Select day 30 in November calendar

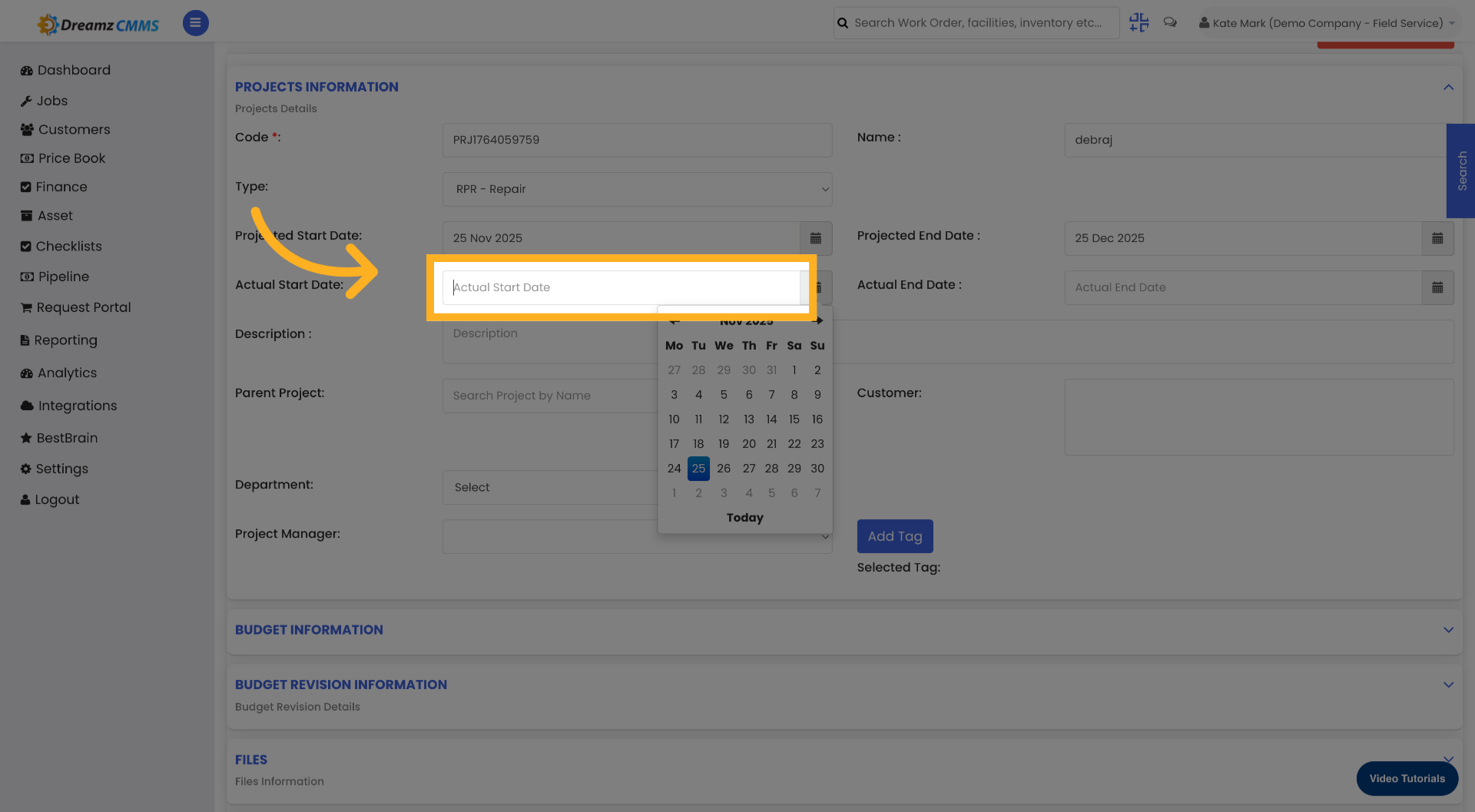tap(817, 469)
